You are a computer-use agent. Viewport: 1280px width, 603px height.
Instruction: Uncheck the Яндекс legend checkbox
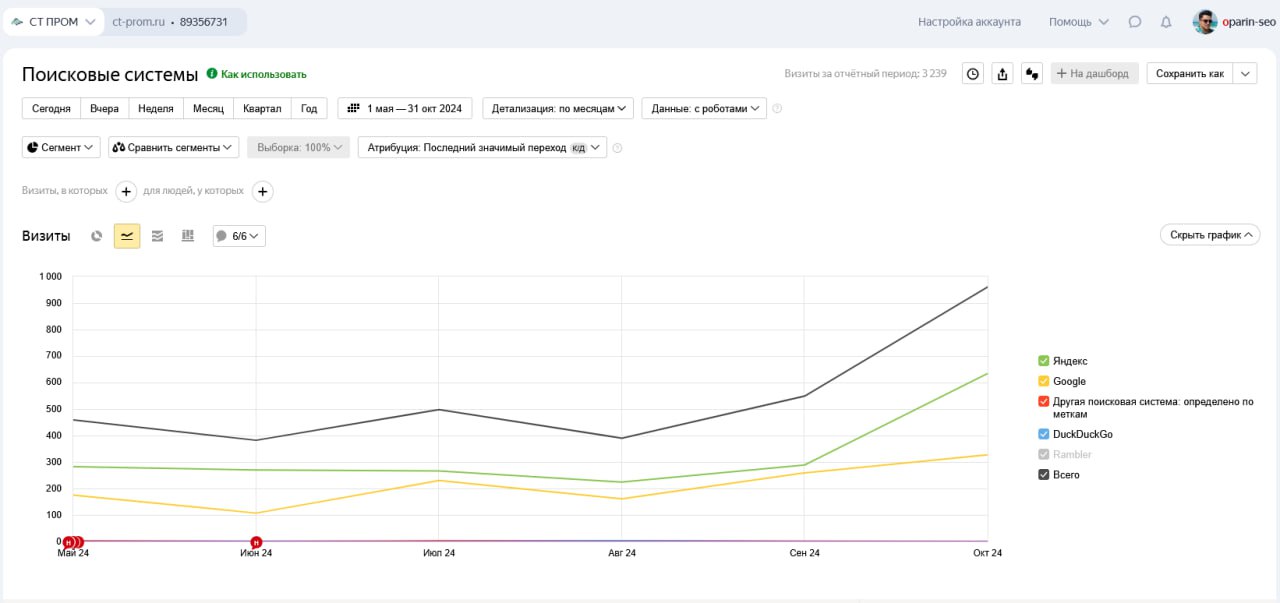(x=1044, y=361)
